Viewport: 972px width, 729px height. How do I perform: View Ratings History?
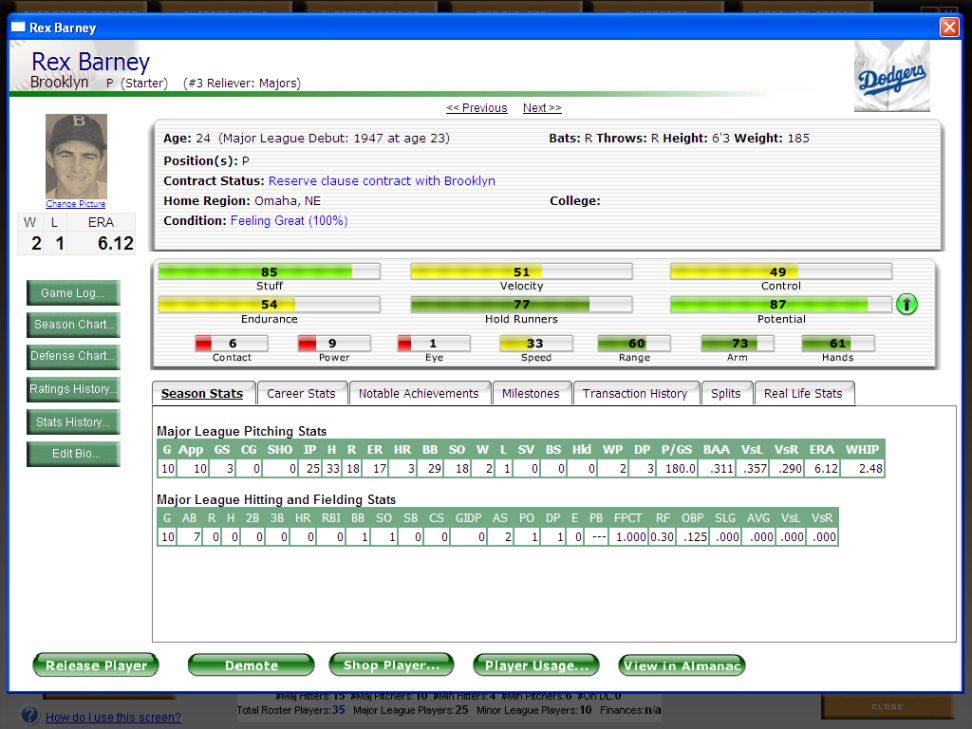point(73,389)
